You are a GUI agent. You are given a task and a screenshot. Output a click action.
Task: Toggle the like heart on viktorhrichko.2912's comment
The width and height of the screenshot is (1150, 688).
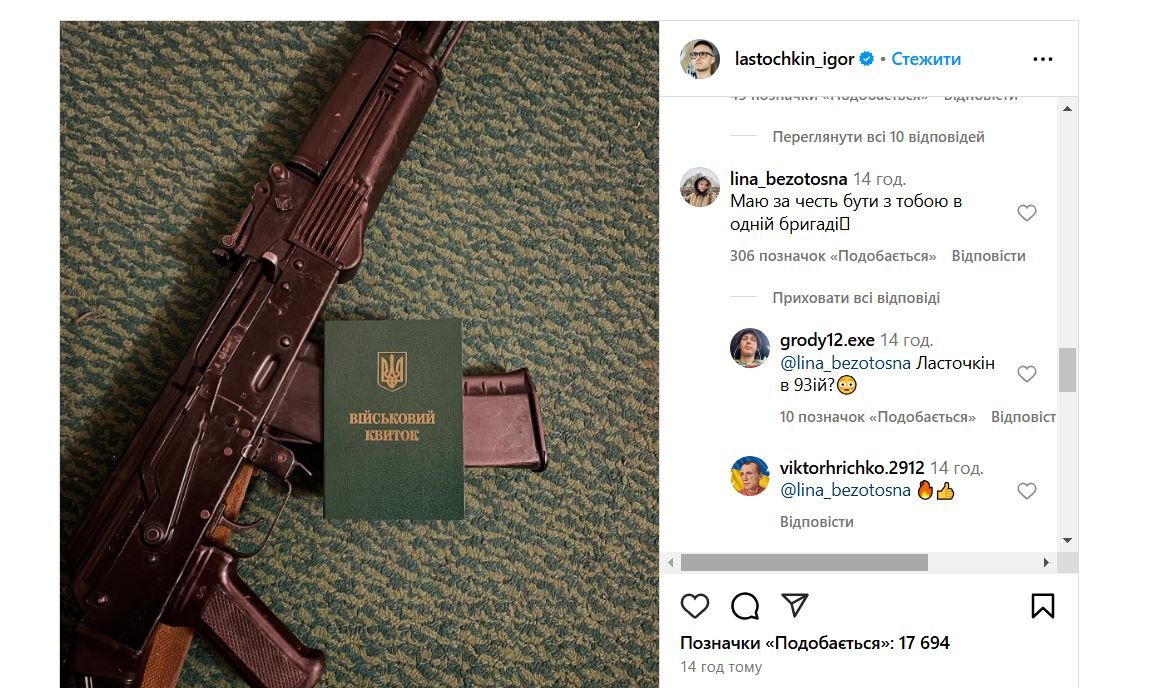tap(1027, 490)
